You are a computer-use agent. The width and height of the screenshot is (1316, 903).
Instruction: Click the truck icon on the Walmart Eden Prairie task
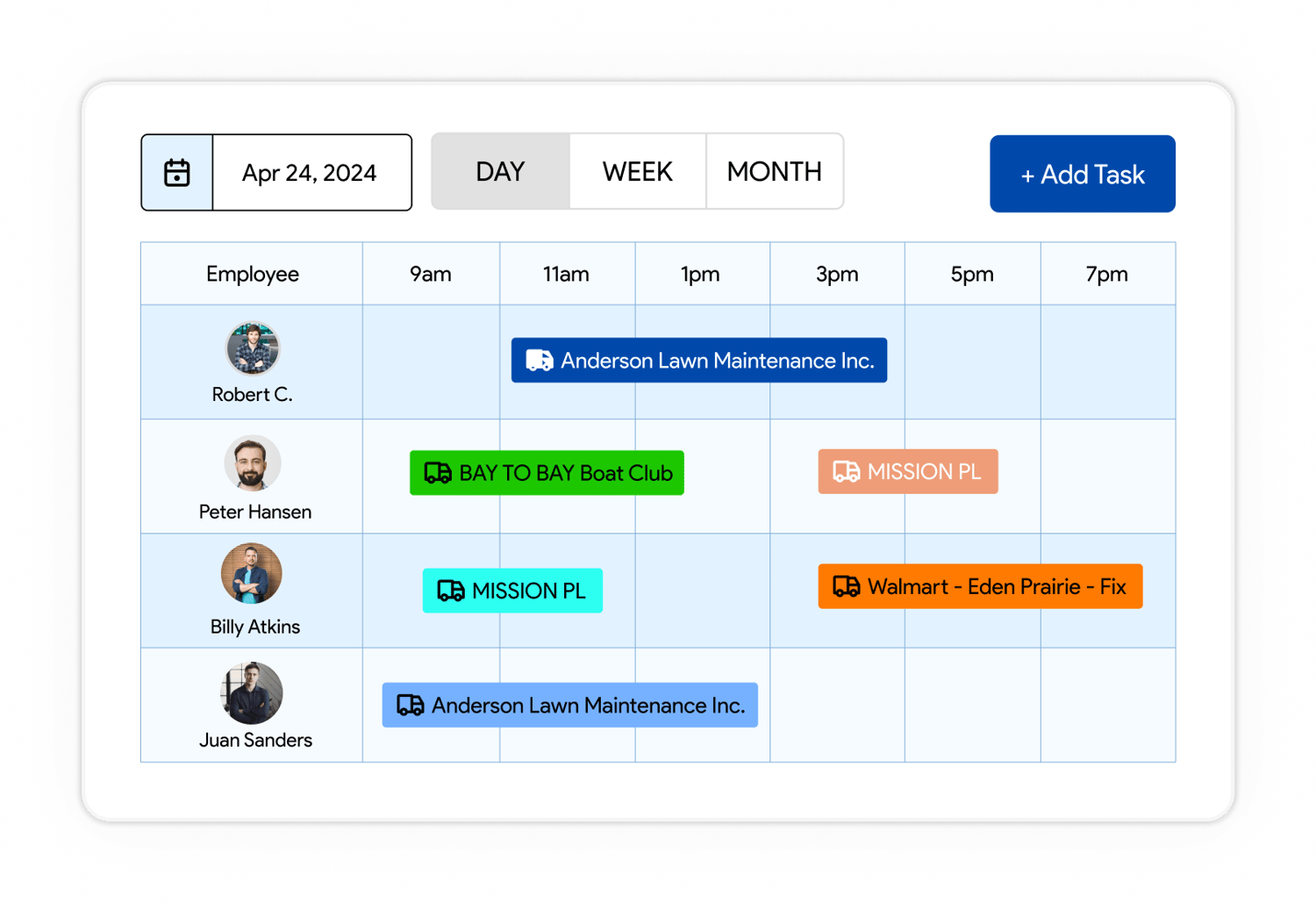[848, 586]
